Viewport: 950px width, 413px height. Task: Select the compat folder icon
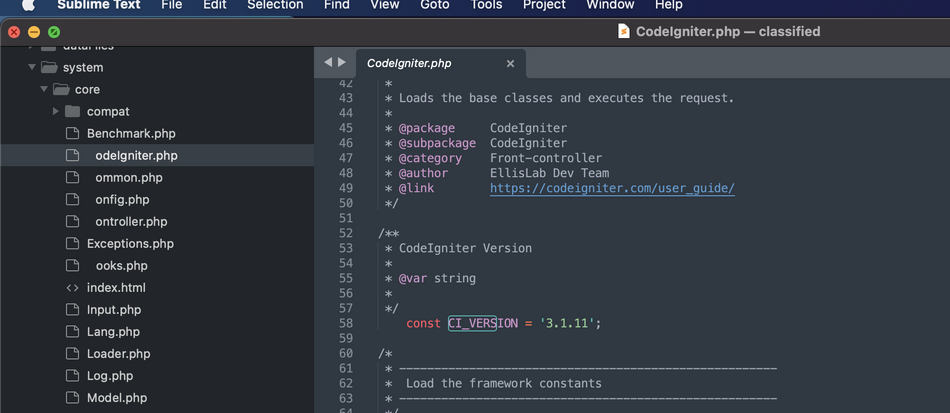(73, 111)
